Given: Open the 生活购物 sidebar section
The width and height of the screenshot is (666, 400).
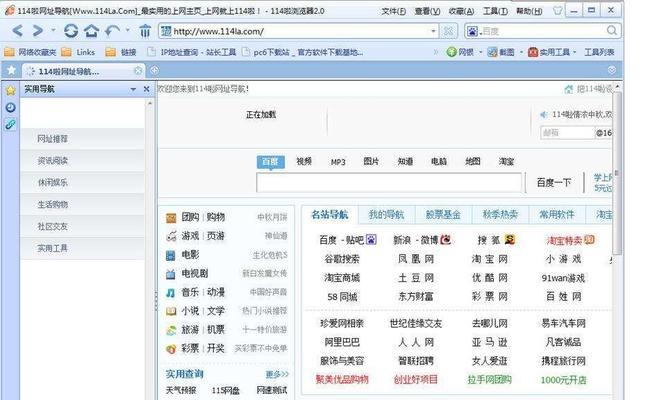Looking at the screenshot, I should pyautogui.click(x=82, y=205).
